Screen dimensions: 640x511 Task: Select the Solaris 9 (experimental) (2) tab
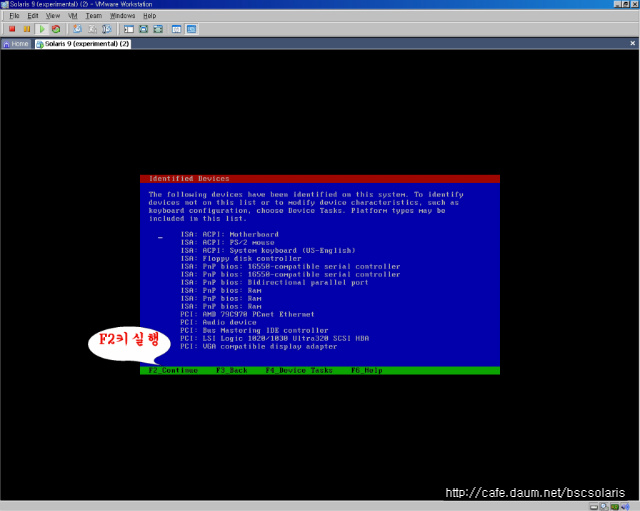pos(83,44)
